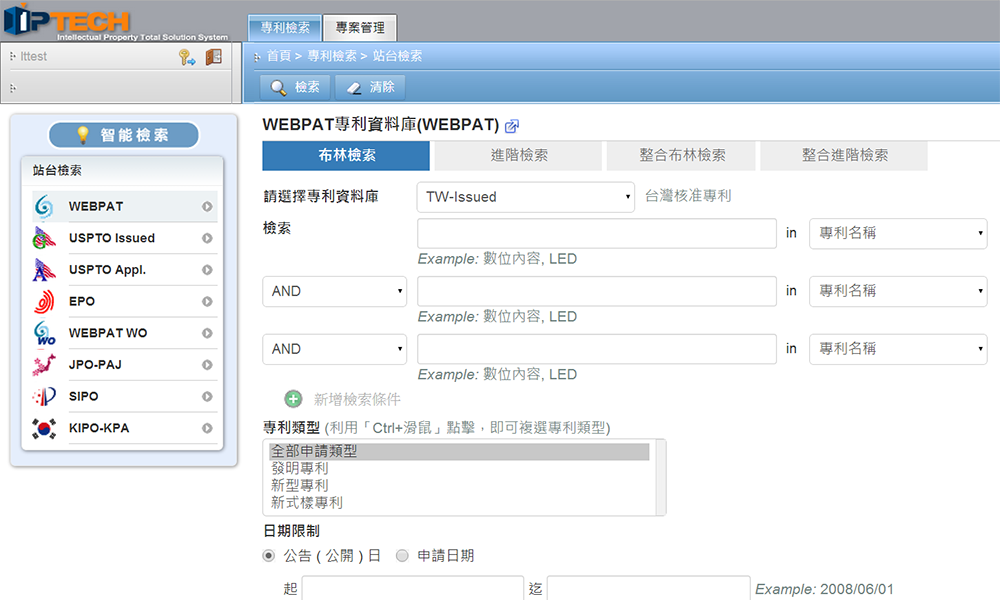The width and height of the screenshot is (1000, 600).
Task: Select 新式樣專利 in patent type list
Action: pyautogui.click(x=459, y=503)
